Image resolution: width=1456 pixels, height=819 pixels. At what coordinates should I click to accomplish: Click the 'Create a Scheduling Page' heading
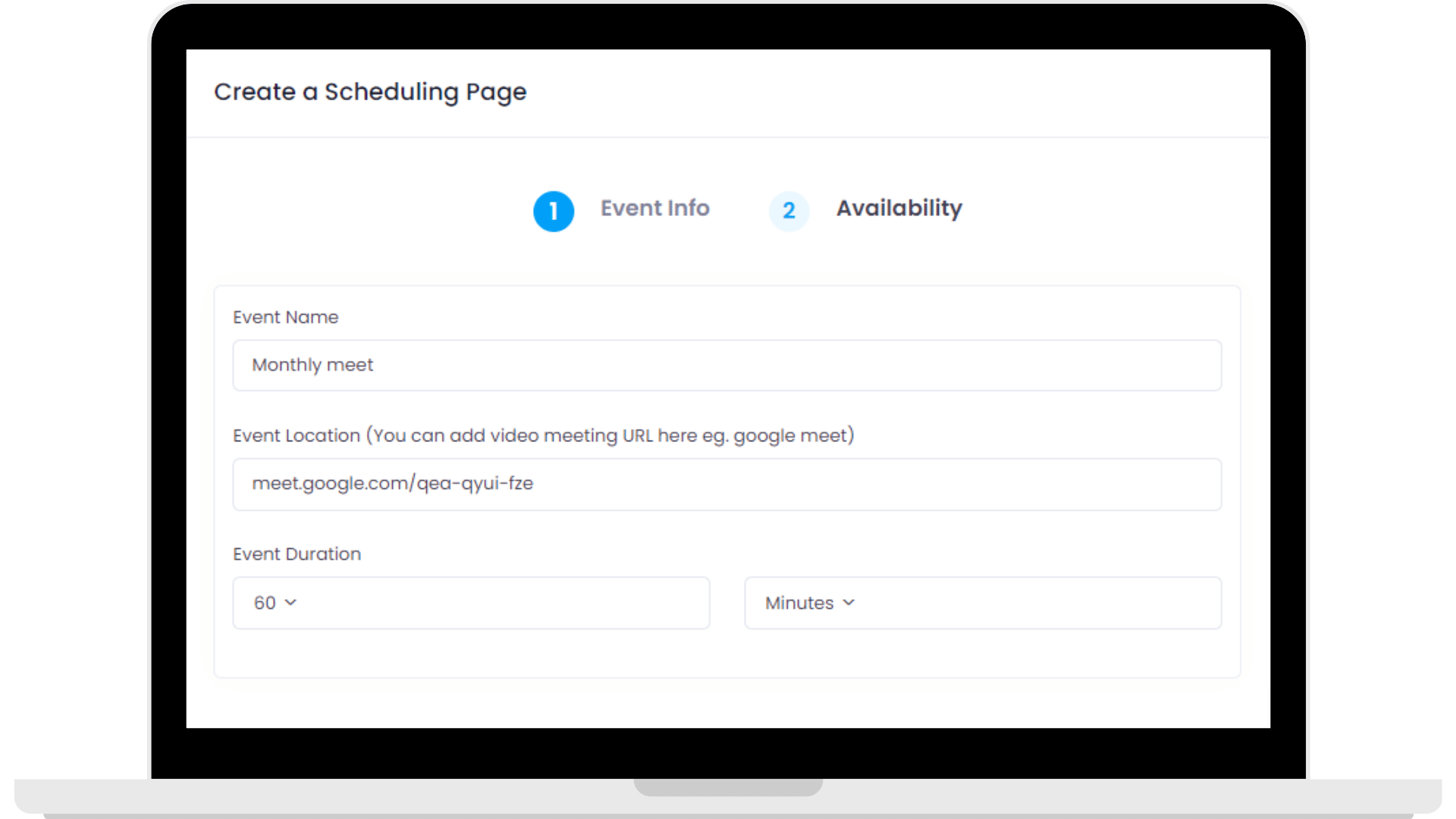(x=370, y=92)
